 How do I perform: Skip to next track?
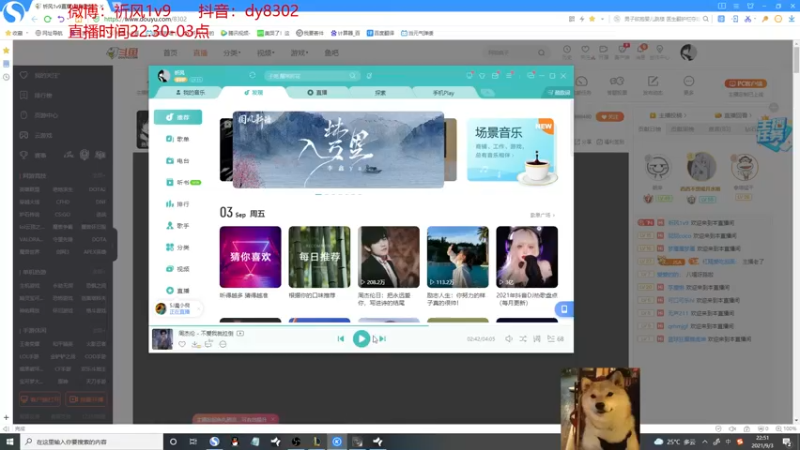tap(383, 339)
